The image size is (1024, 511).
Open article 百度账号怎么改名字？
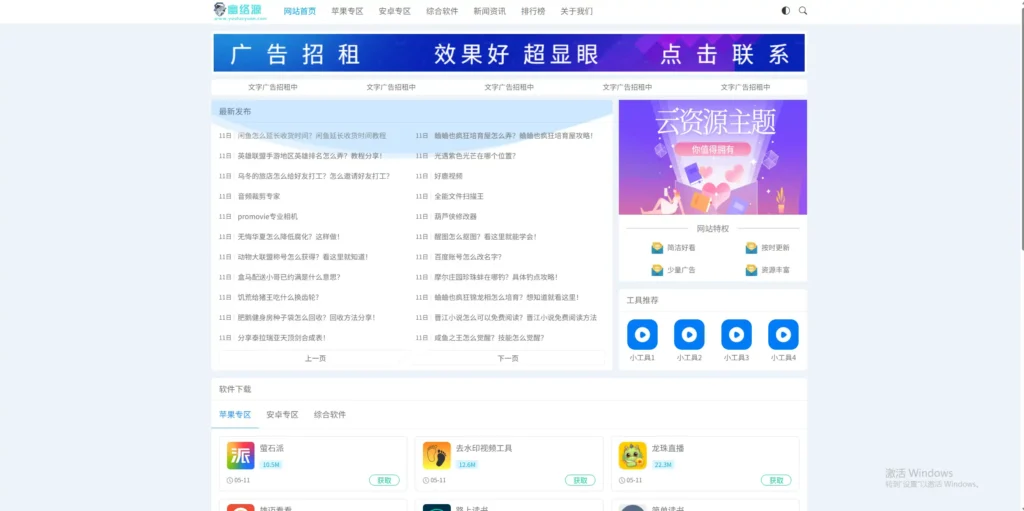click(x=468, y=257)
